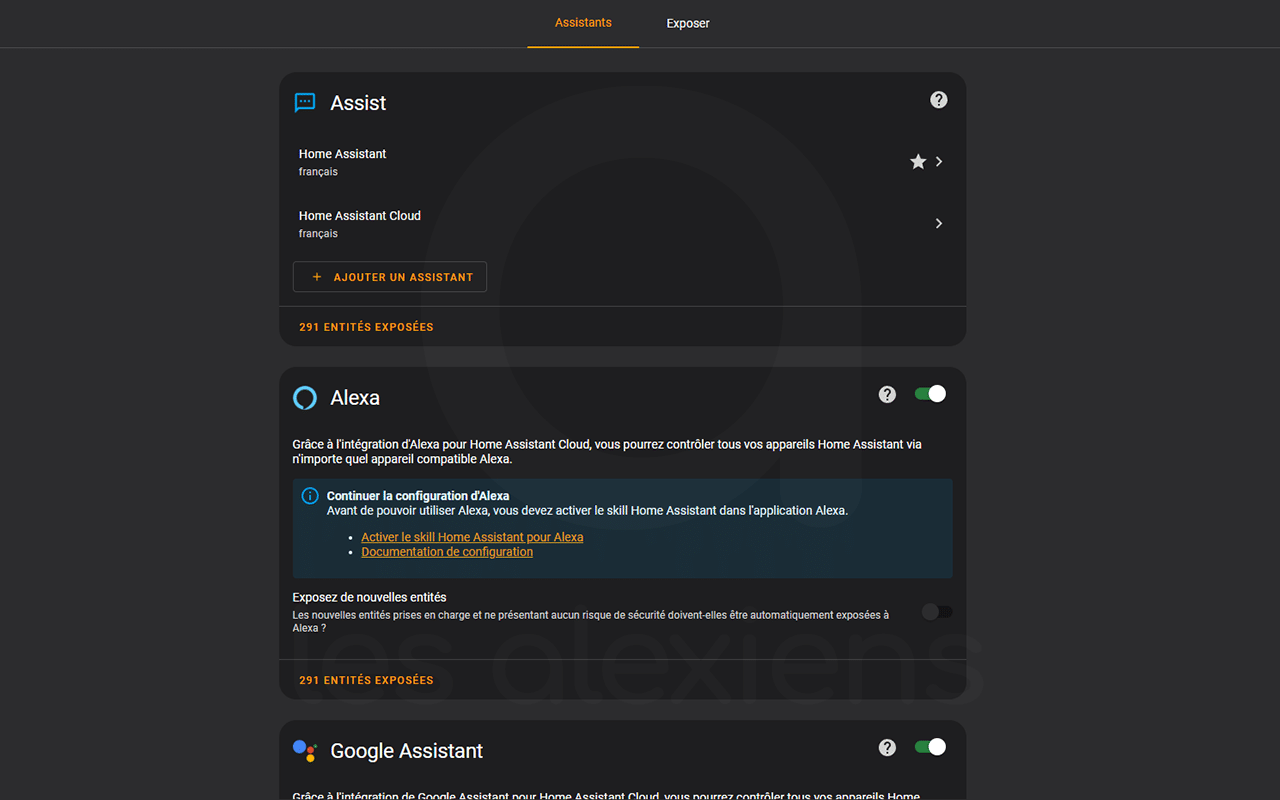Select the Home Assistant assistant row
The height and width of the screenshot is (800, 1280).
click(622, 162)
